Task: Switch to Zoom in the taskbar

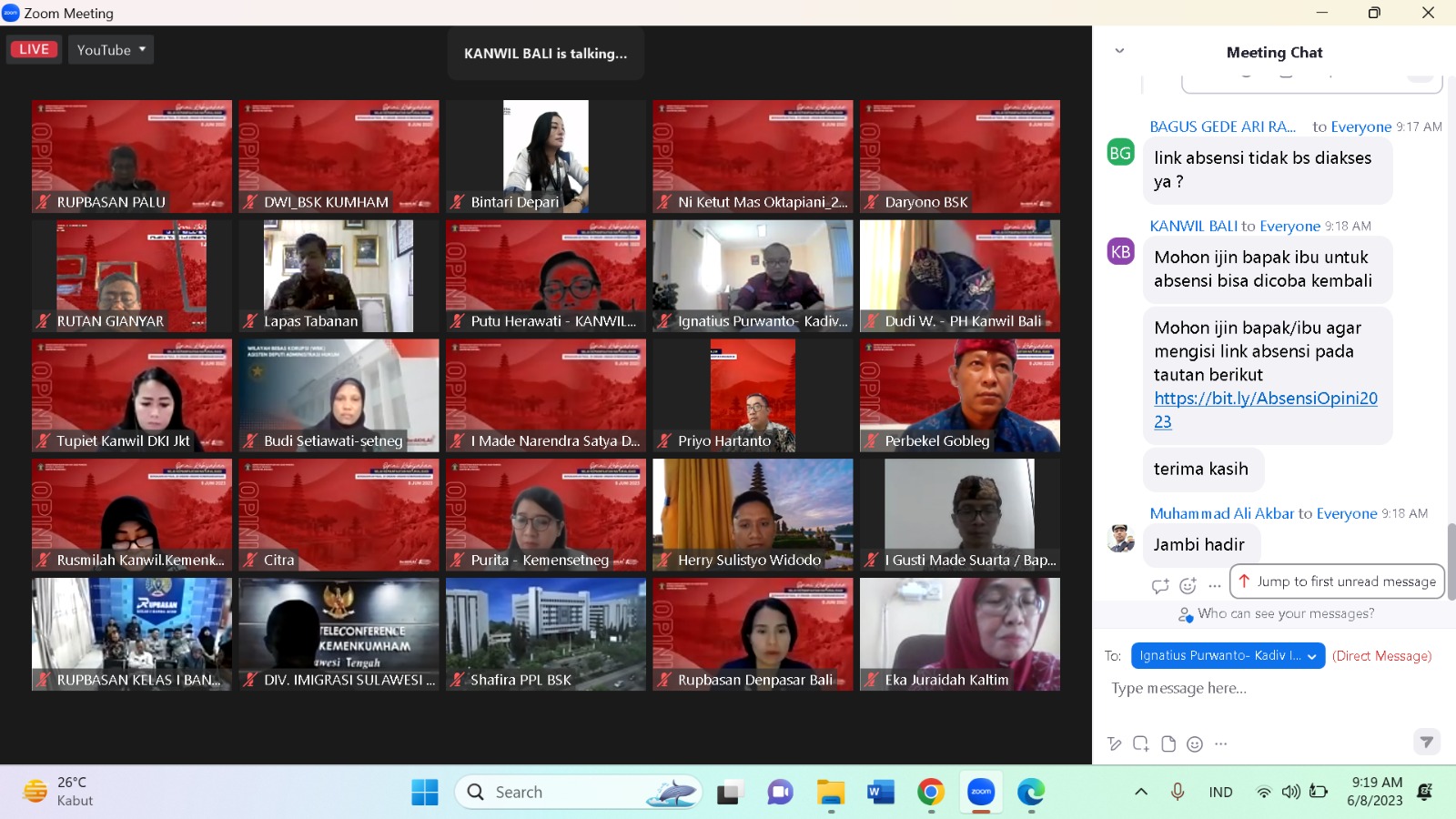Action: click(981, 793)
